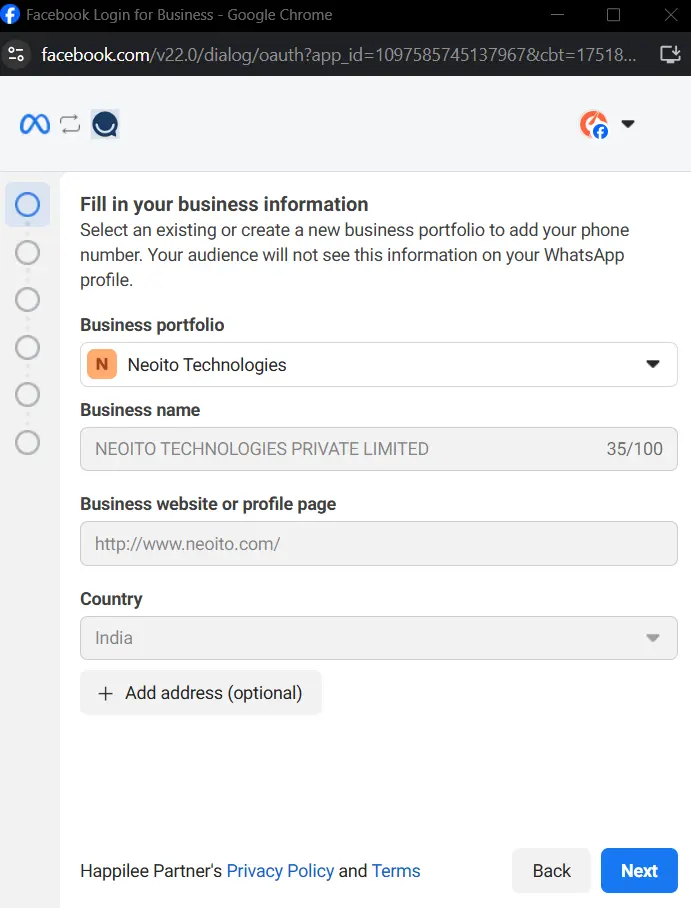The width and height of the screenshot is (691, 908).
Task: Select the first step indicator circle
Action: pos(27,203)
